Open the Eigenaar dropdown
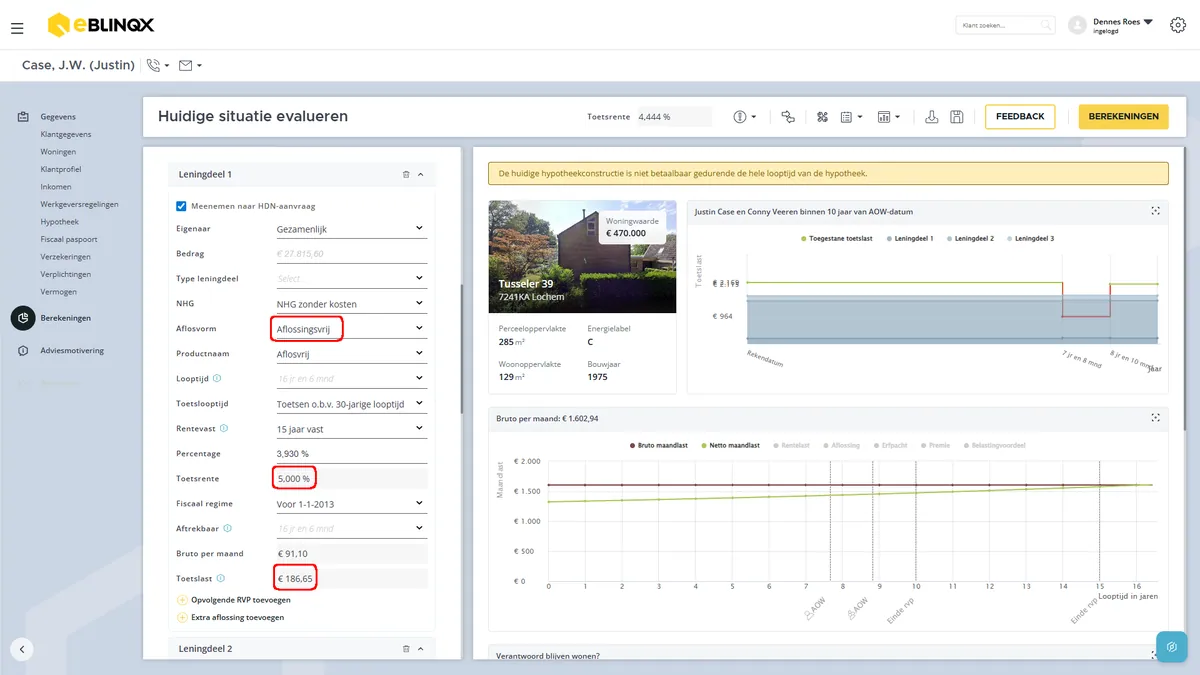This screenshot has height=675, width=1200. click(x=351, y=229)
